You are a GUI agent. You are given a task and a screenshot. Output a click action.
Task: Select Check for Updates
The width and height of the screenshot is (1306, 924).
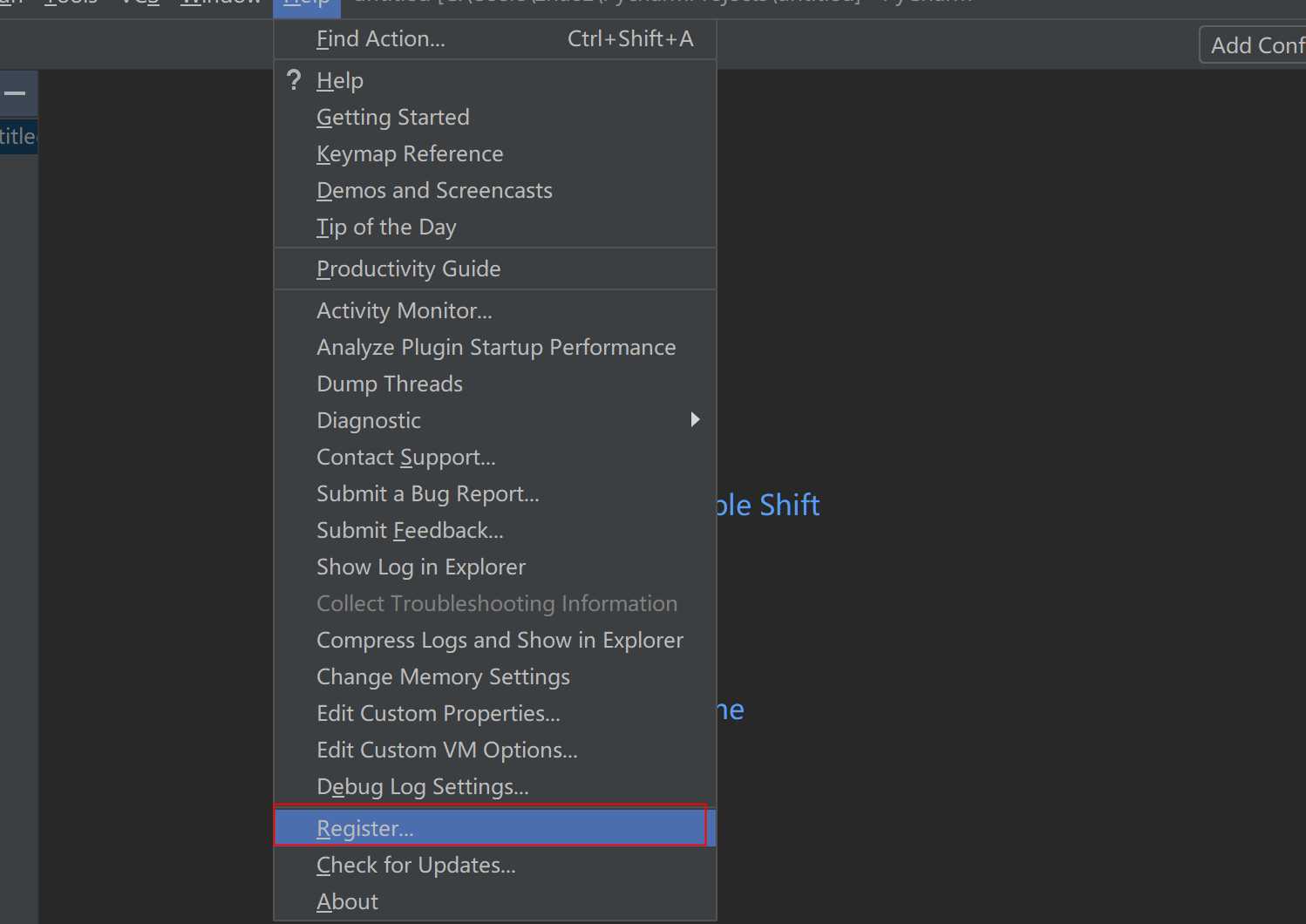pyautogui.click(x=416, y=866)
